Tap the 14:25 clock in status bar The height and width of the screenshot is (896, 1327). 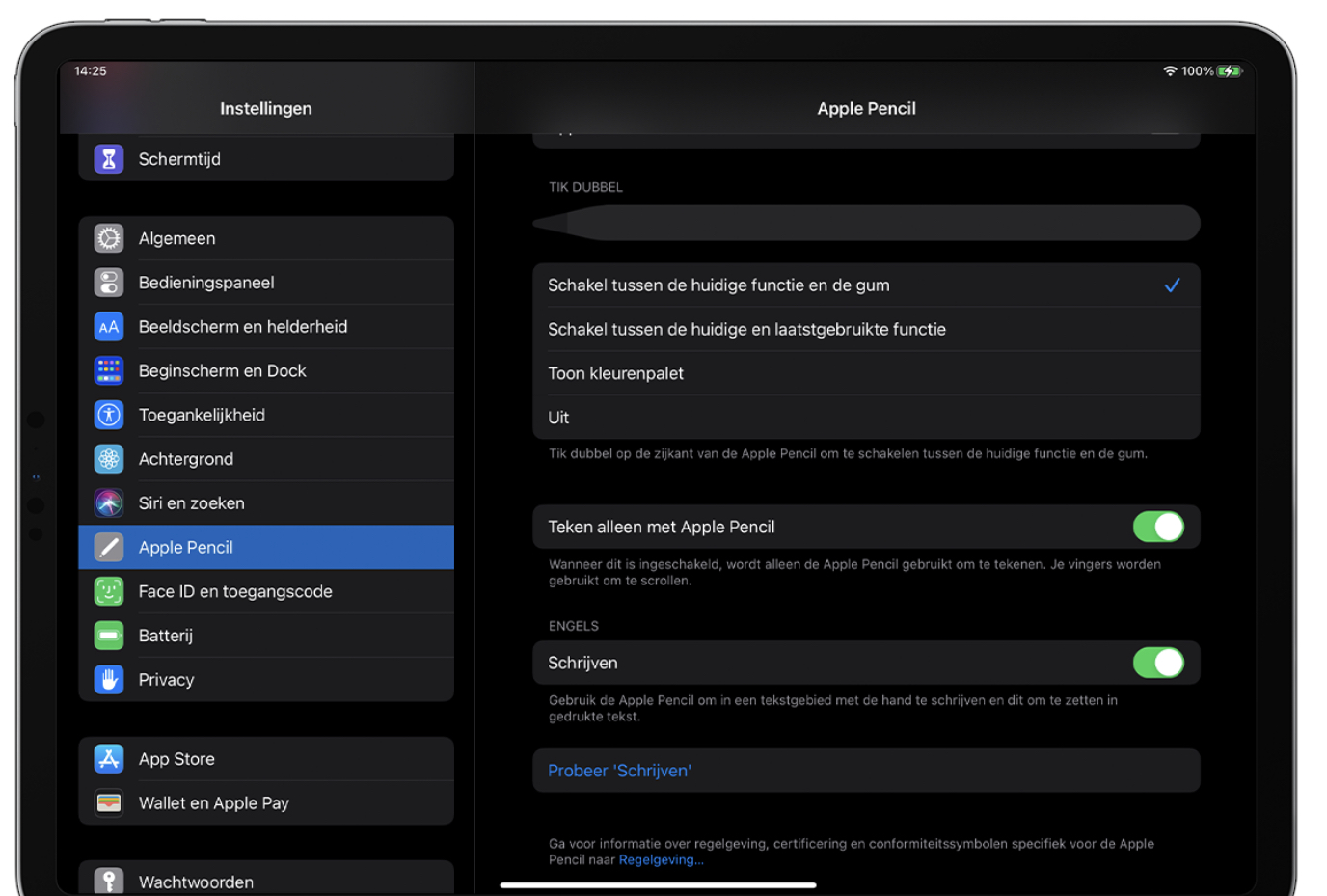[91, 71]
